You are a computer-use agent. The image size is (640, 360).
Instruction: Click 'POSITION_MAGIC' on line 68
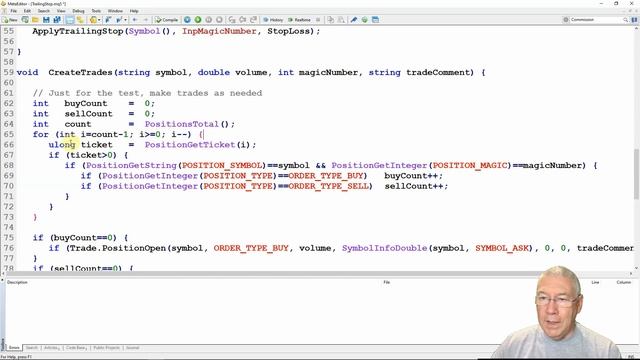pos(470,165)
